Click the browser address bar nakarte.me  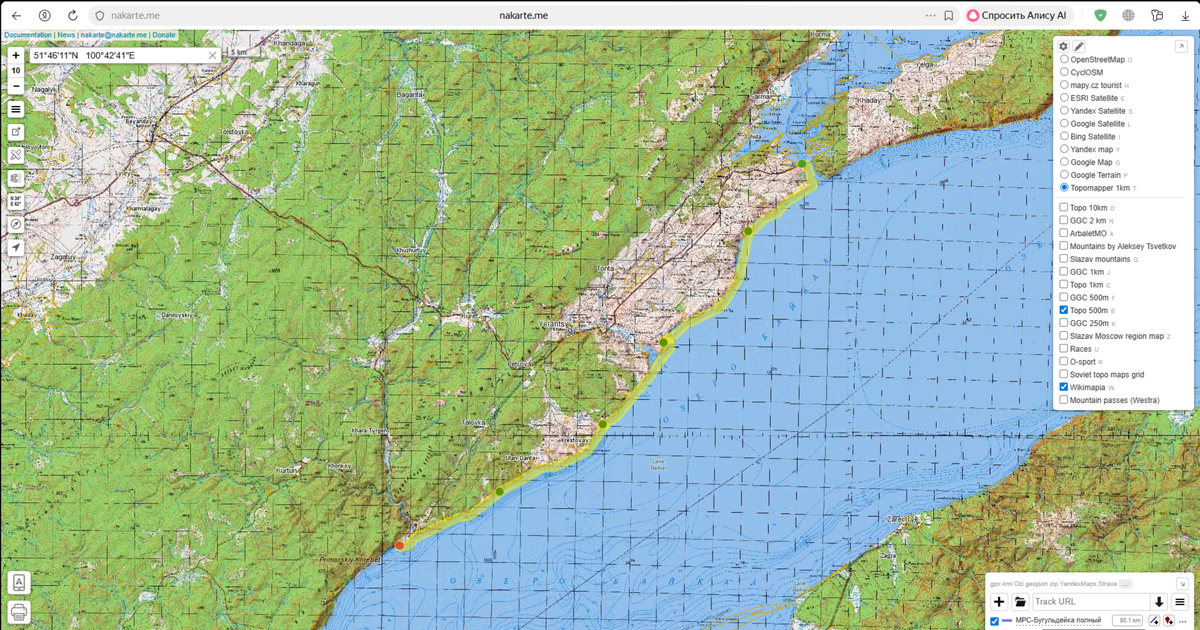pyautogui.click(x=523, y=16)
